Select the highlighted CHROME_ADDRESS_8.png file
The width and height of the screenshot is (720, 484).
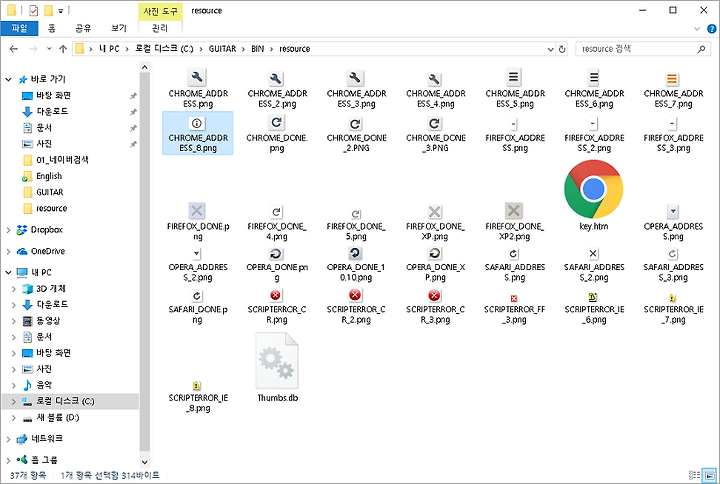pyautogui.click(x=197, y=133)
